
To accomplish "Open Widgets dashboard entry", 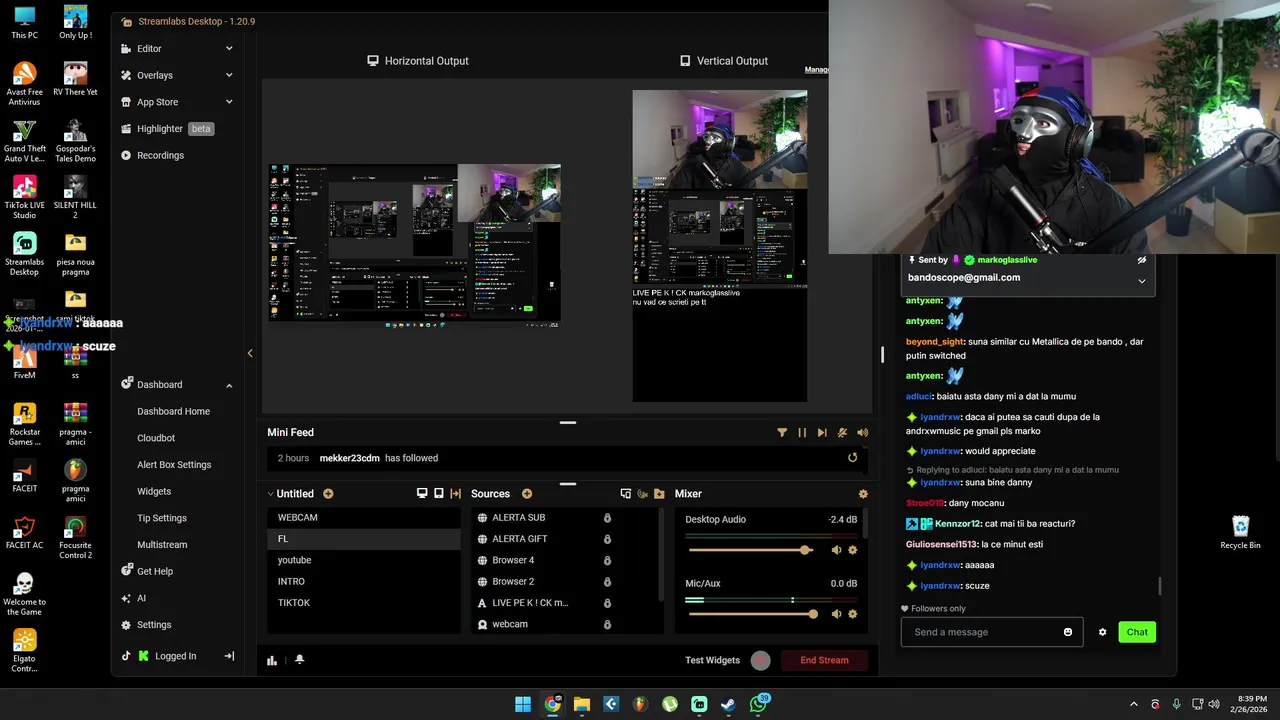I will click(154, 492).
